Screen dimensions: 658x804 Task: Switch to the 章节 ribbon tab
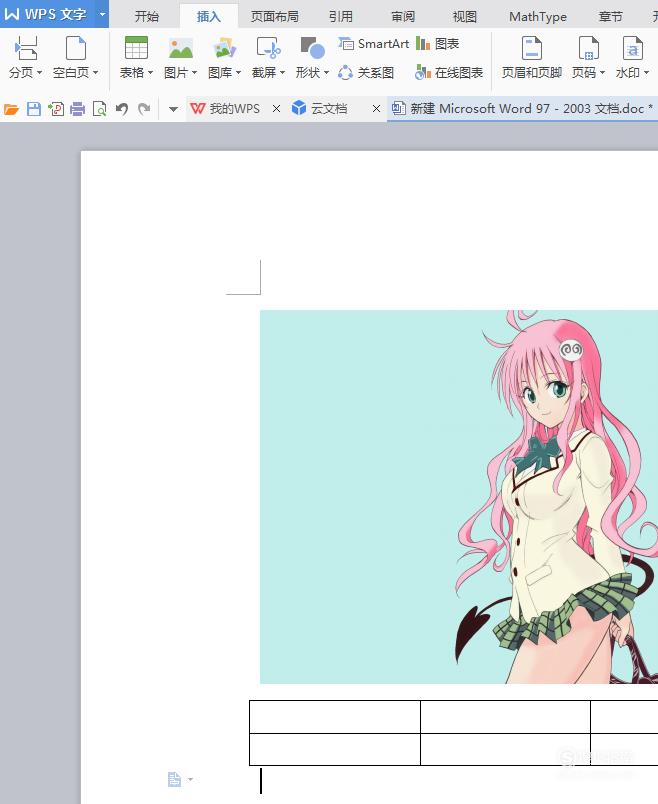tap(610, 17)
